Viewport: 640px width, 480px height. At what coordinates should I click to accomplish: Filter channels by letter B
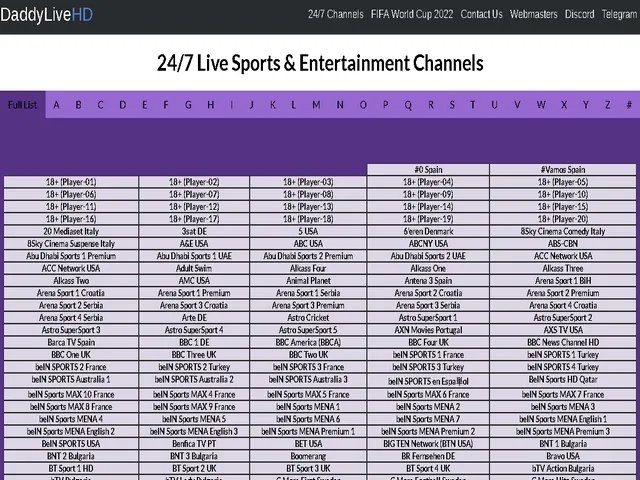[x=78, y=105]
